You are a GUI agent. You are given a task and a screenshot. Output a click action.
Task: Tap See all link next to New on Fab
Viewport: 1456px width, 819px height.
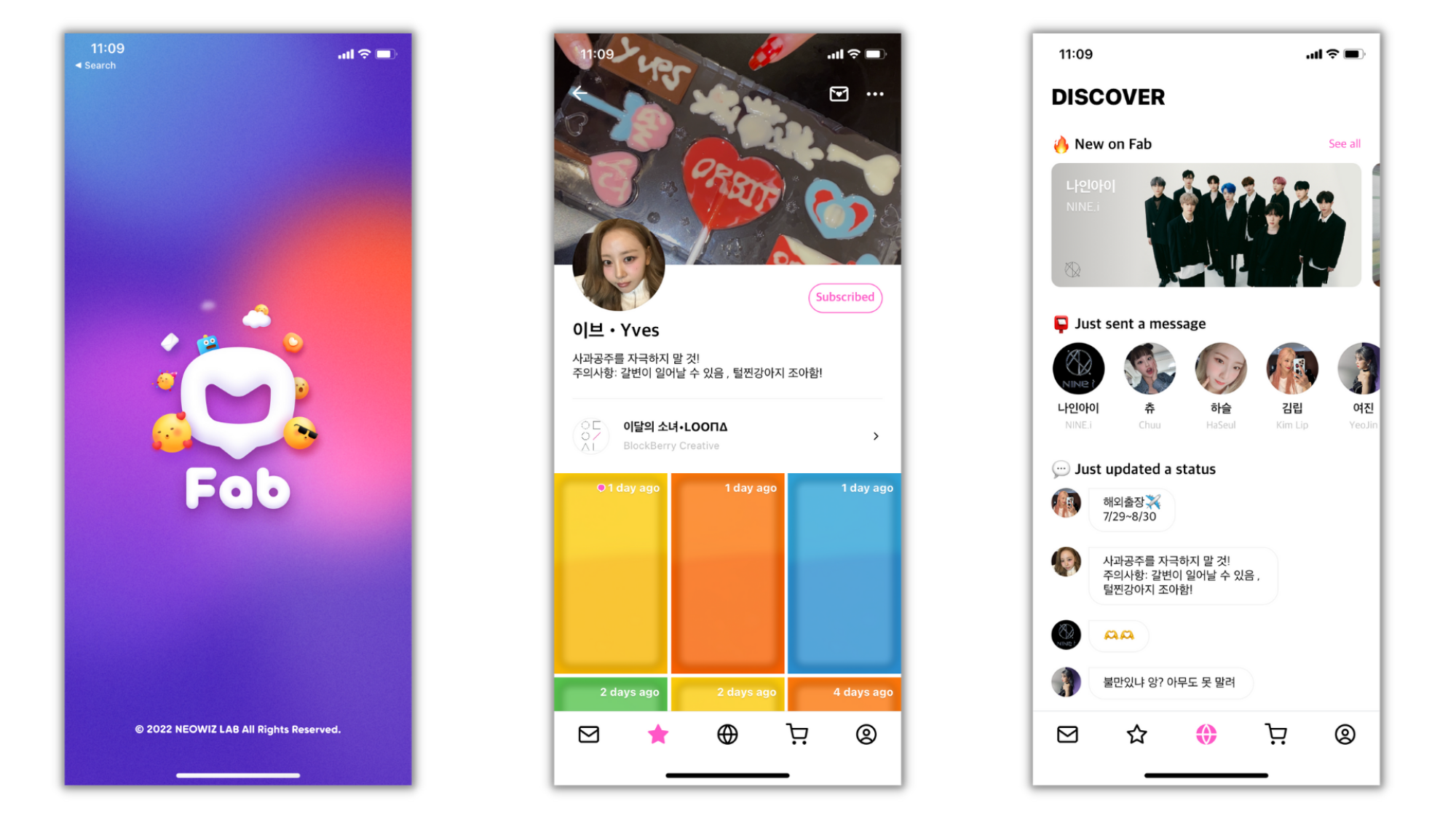[1342, 143]
